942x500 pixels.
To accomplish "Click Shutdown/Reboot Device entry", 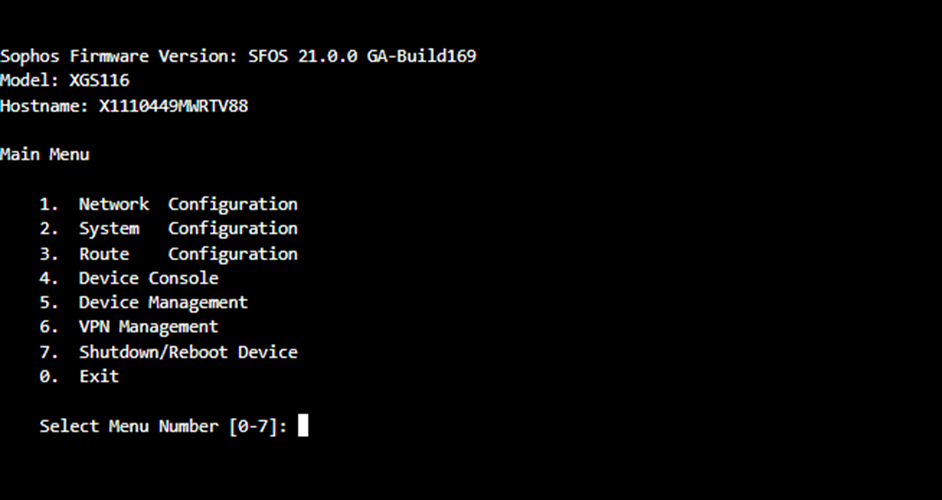I will [188, 352].
